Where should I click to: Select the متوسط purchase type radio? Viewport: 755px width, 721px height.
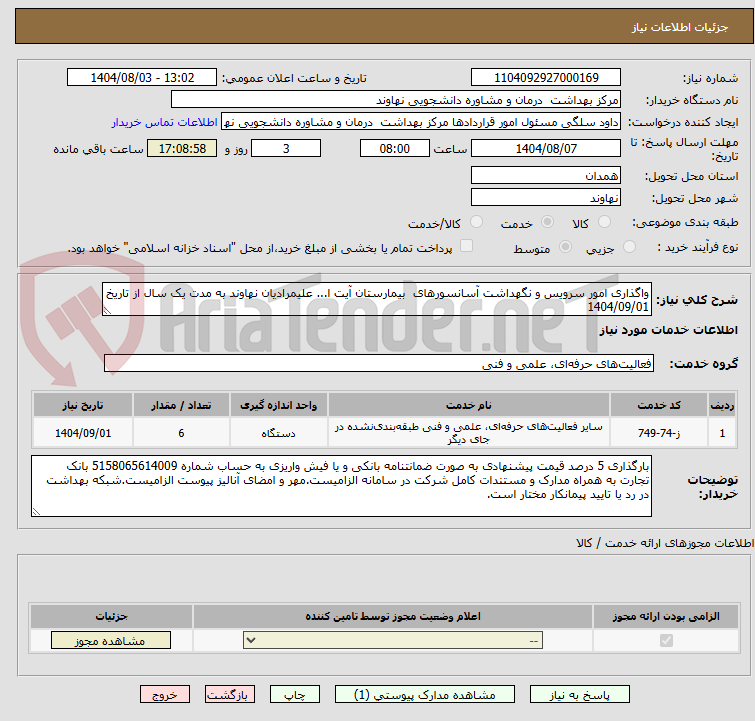coord(565,247)
